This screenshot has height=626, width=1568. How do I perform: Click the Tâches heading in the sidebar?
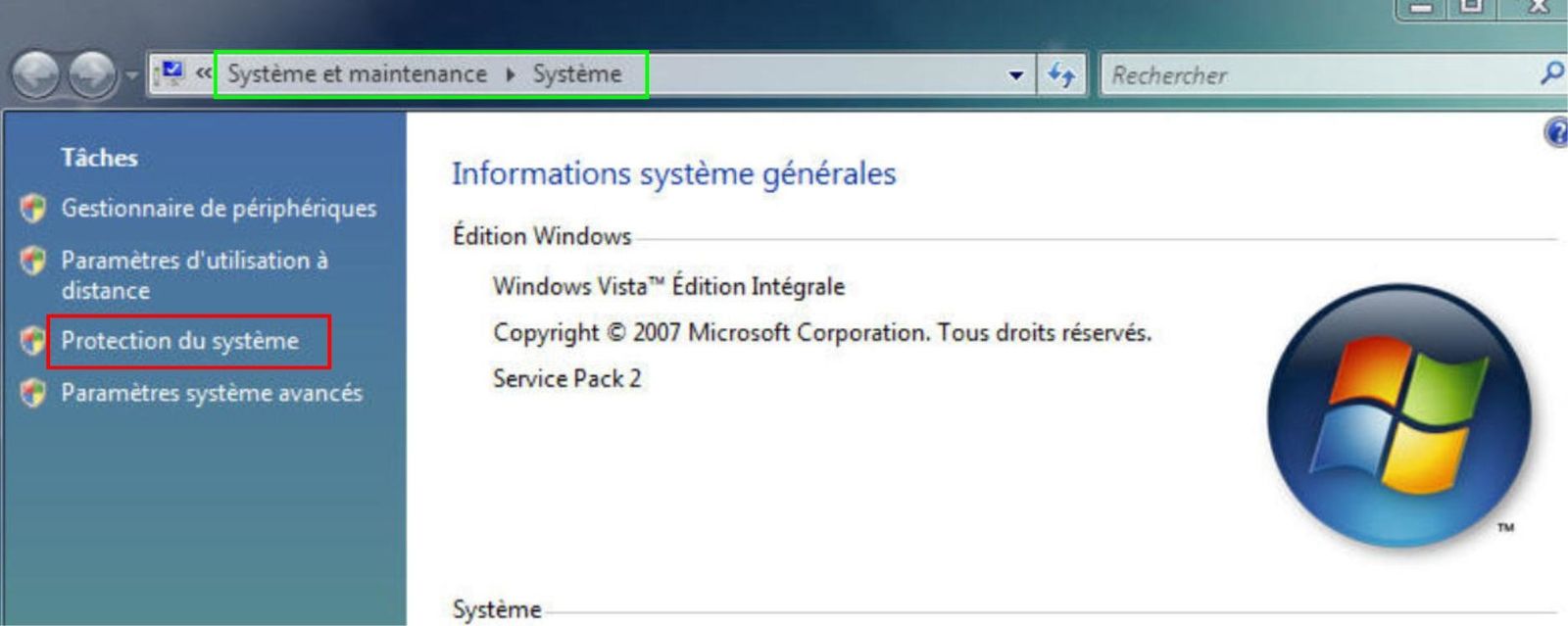(x=99, y=158)
